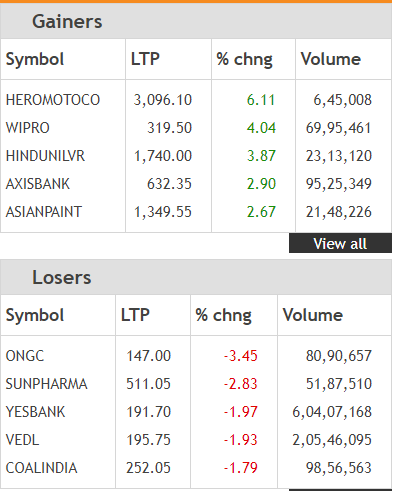Open SUNPHARMA stock entry
Screen dimensions: 394x491
pyautogui.click(x=46, y=384)
